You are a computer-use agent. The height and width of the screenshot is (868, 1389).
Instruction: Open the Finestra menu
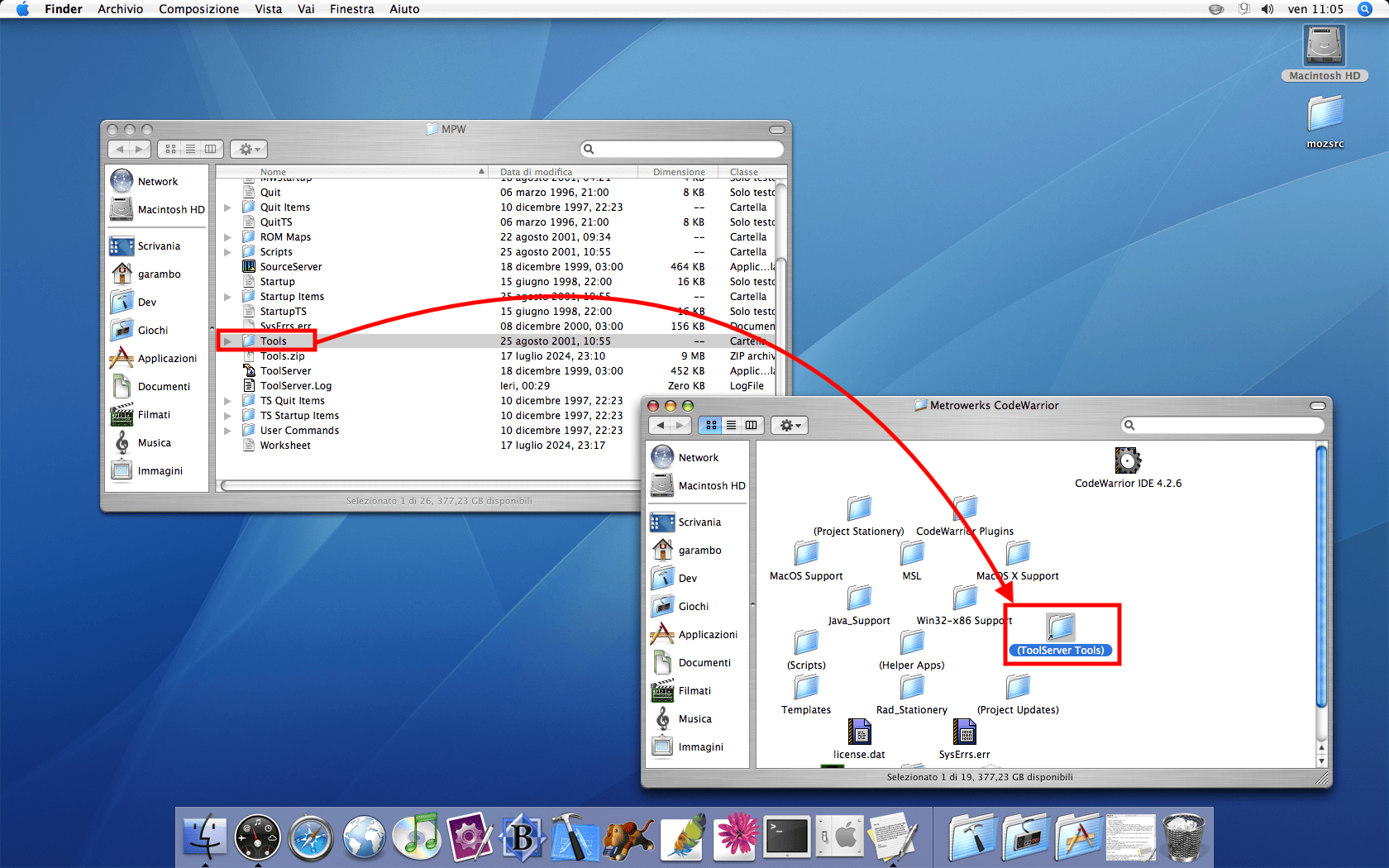point(351,9)
